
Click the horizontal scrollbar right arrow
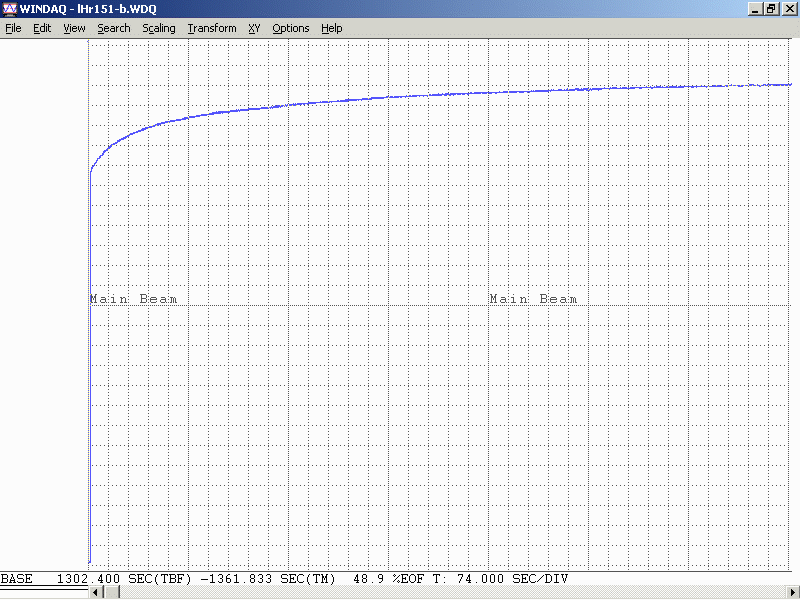pos(792,593)
